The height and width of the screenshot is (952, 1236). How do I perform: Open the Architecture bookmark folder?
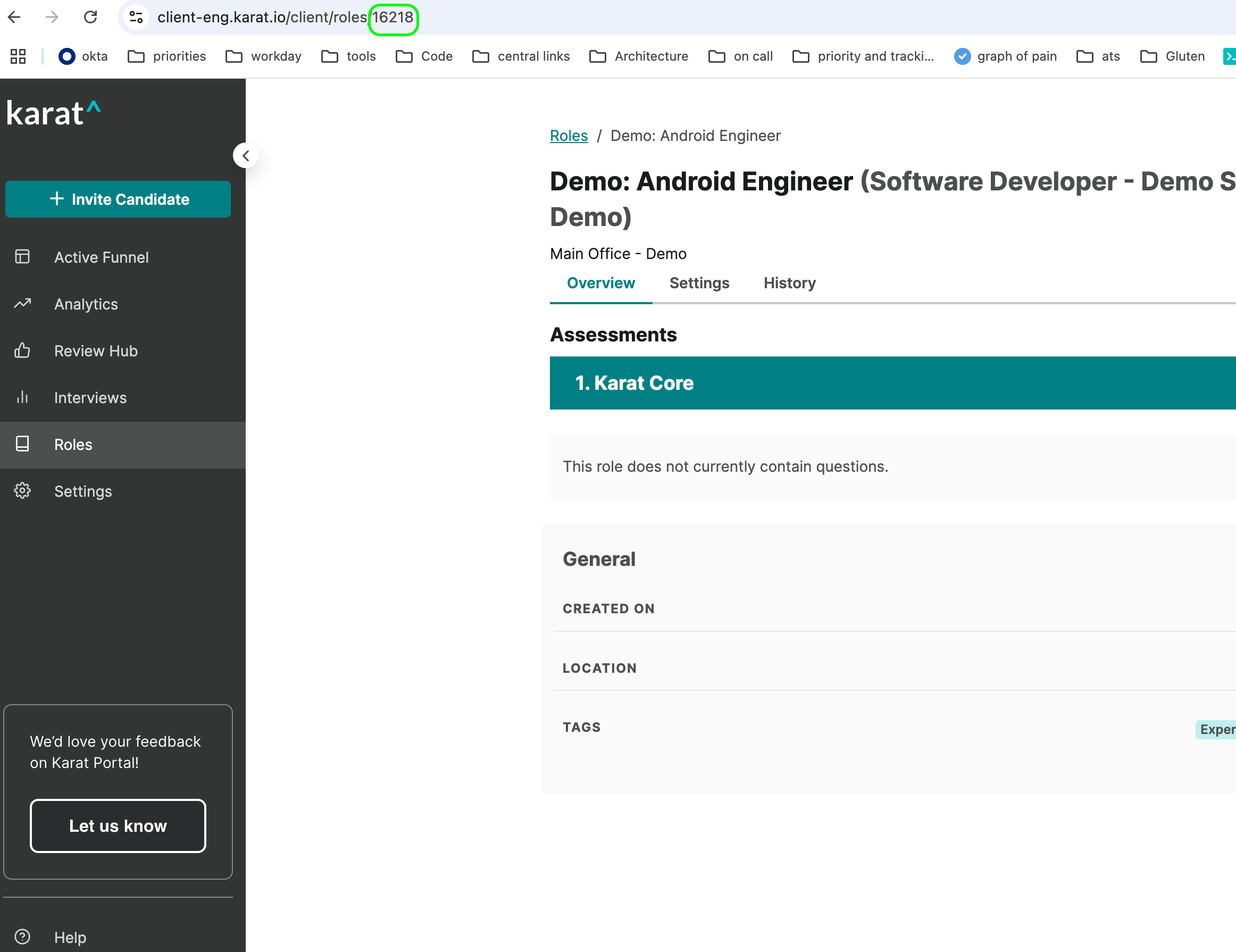[639, 56]
